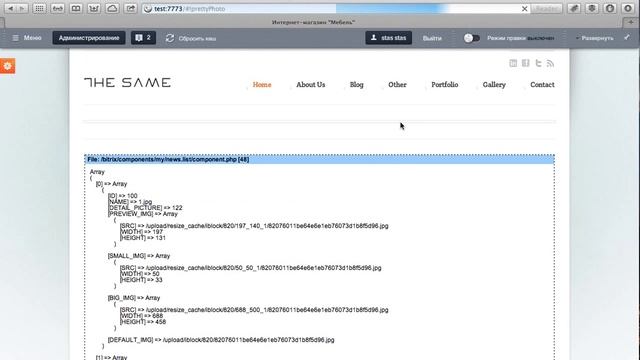
Task: Open notifications badge showing 2
Action: click(143, 38)
